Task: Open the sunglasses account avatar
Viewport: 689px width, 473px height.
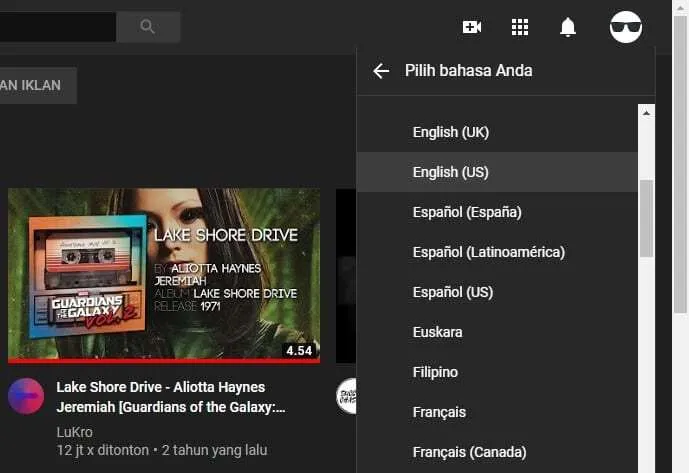Action: click(x=626, y=27)
